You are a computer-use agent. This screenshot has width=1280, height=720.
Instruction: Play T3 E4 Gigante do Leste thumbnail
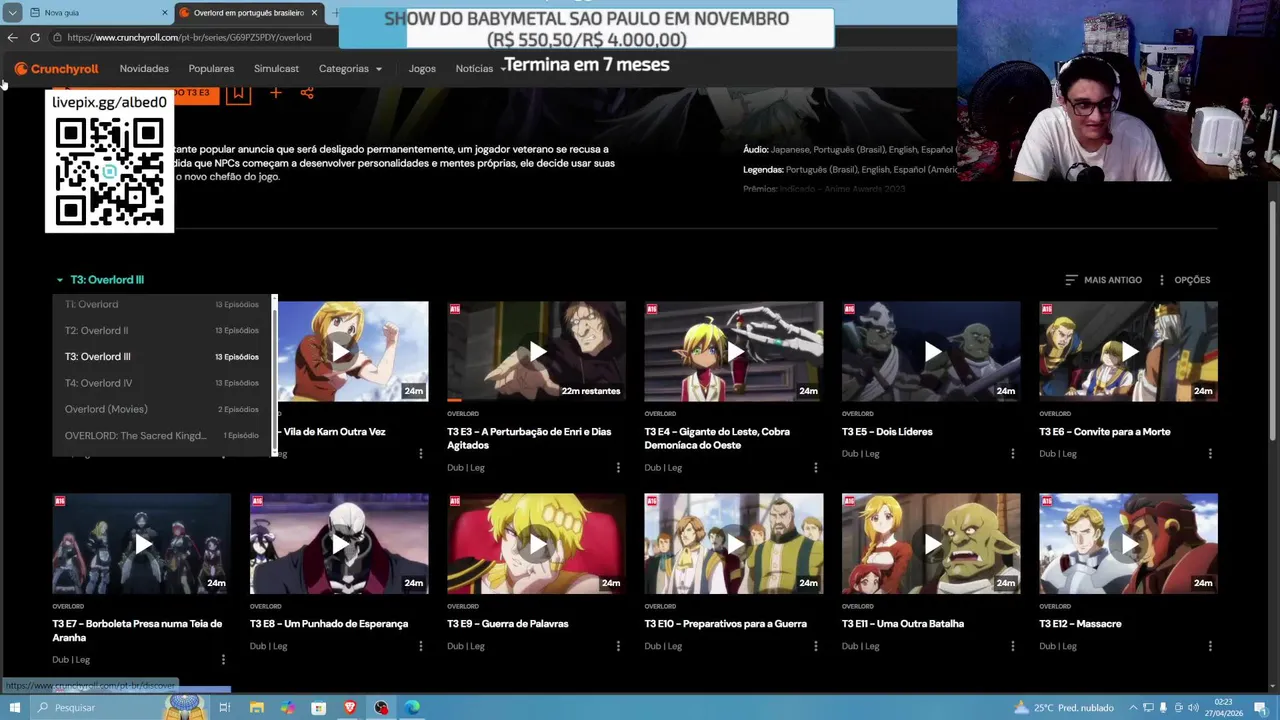coord(734,351)
